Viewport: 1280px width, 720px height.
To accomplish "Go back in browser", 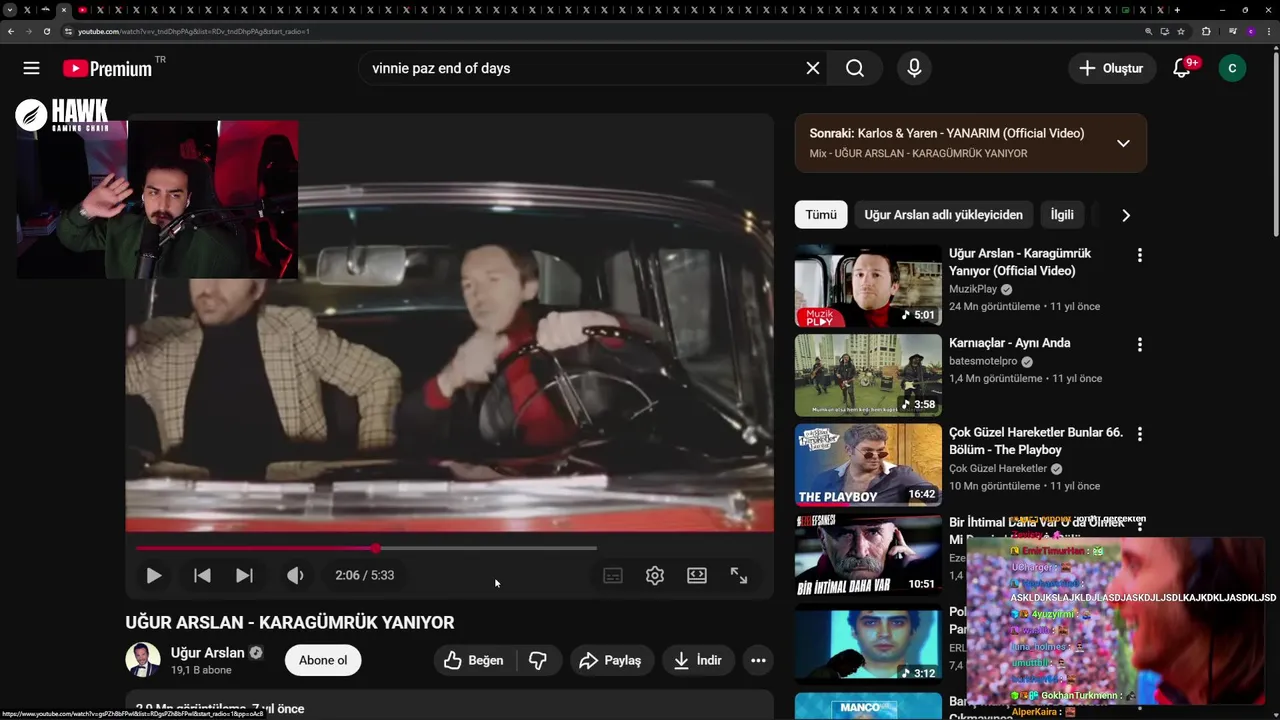I will point(11,31).
